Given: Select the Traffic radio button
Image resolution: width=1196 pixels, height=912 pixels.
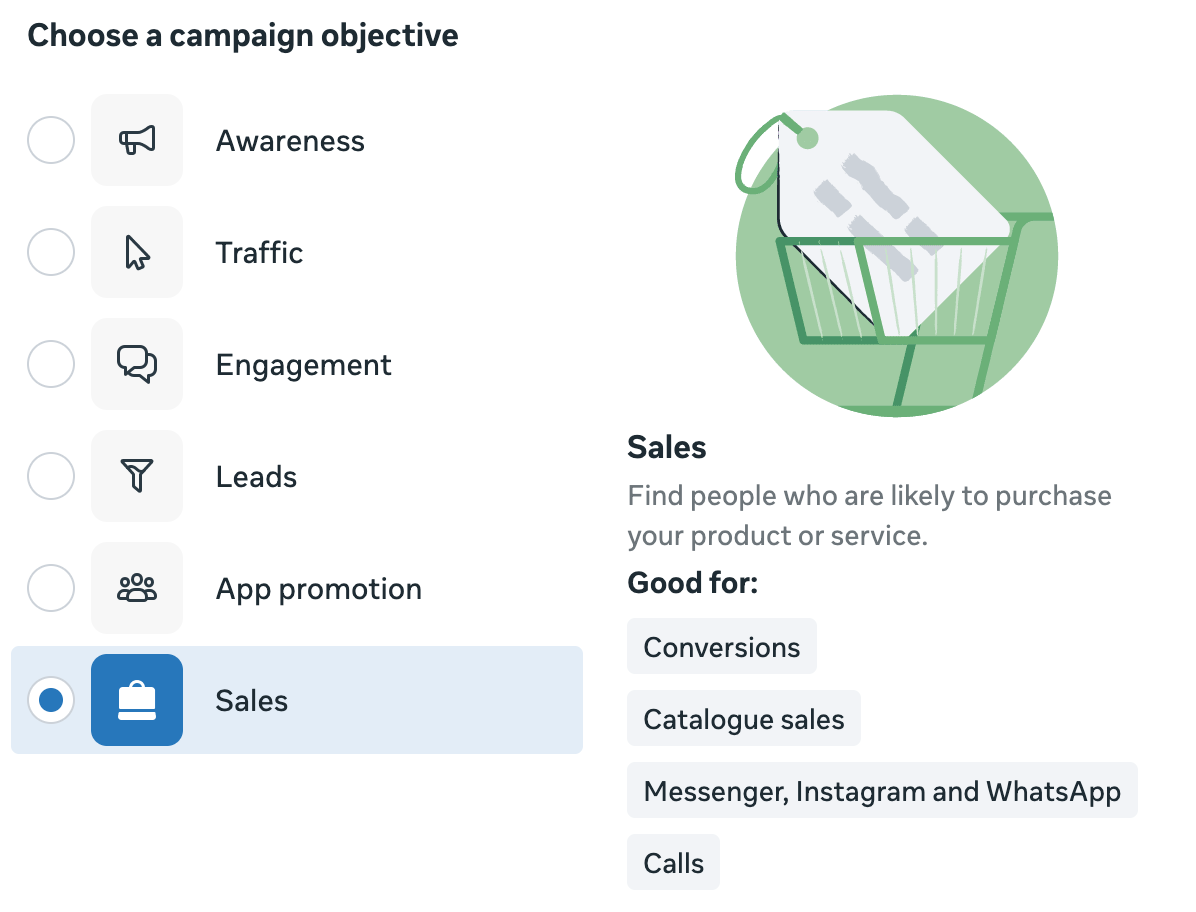Looking at the screenshot, I should click(x=50, y=252).
